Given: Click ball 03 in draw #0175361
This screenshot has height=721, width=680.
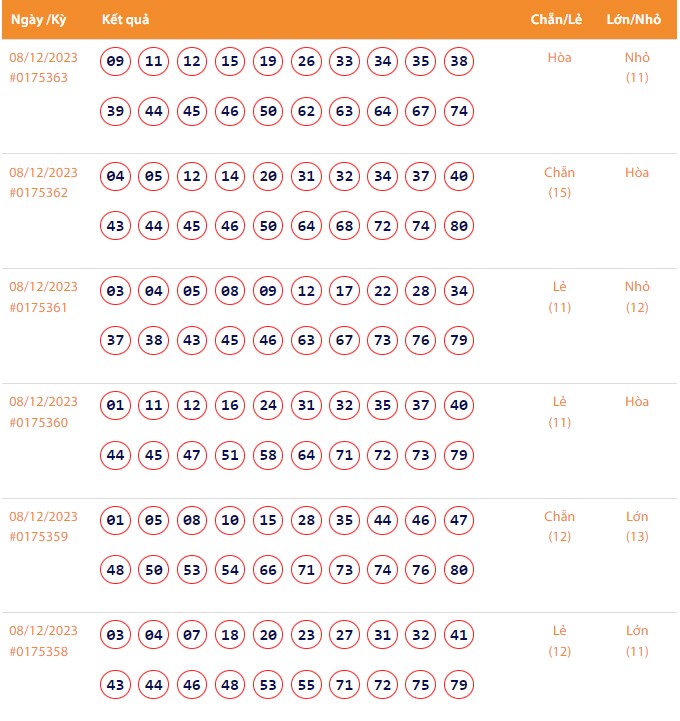Looking at the screenshot, I should 115,292.
